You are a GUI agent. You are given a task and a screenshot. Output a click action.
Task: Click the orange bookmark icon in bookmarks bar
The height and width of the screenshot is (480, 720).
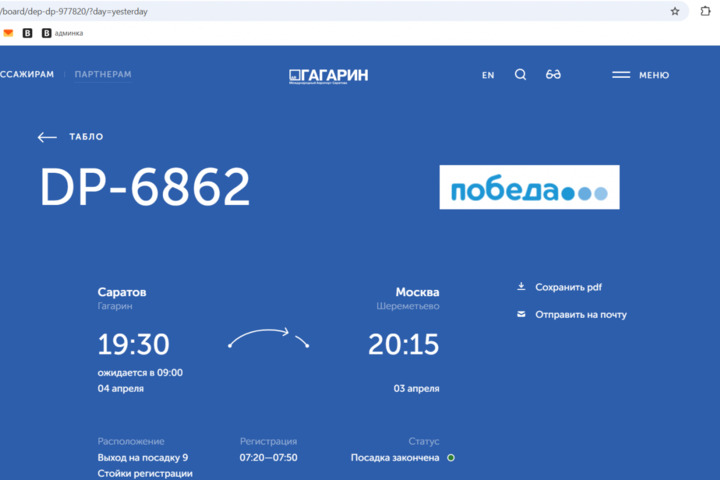click(9, 33)
